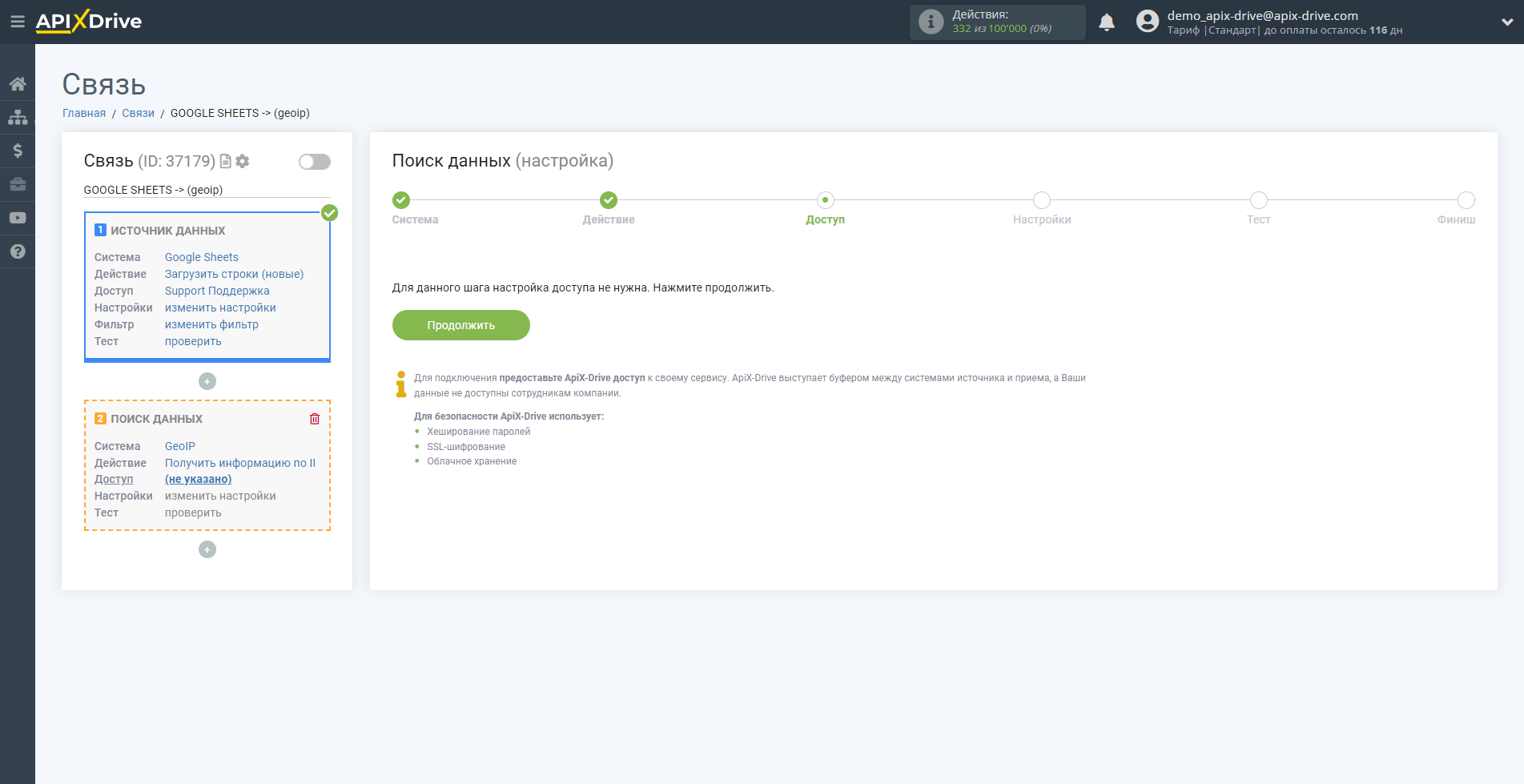Click Загрузить строки (новые) link
1524x784 pixels.
click(235, 274)
